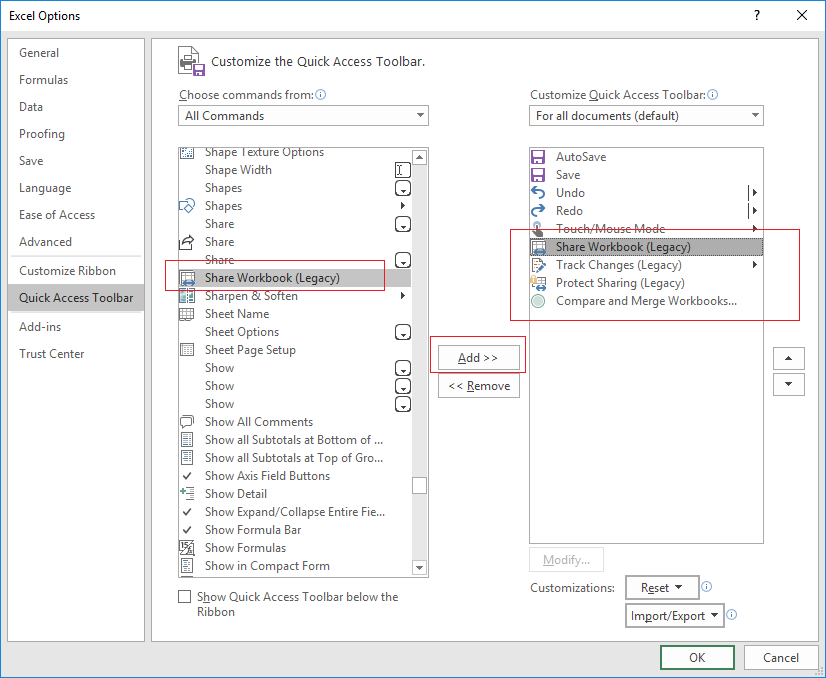Viewport: 826px width, 678px height.
Task: Open the For all documents (default) dropdown
Action: point(646,115)
